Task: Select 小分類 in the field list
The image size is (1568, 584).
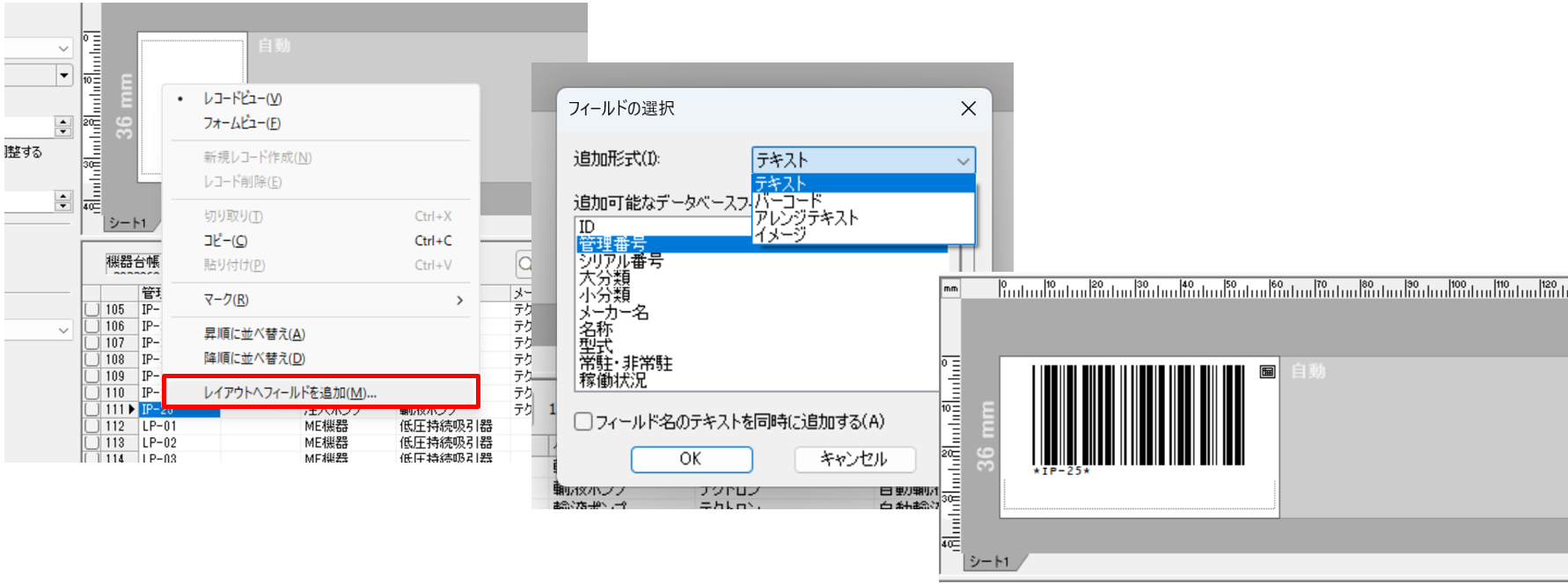Action: [x=604, y=295]
